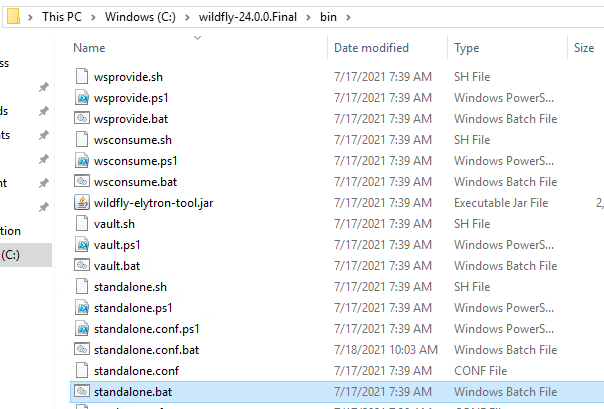Select the file name wsprovide.bat
Image resolution: width=604 pixels, height=409 pixels.
(x=131, y=119)
